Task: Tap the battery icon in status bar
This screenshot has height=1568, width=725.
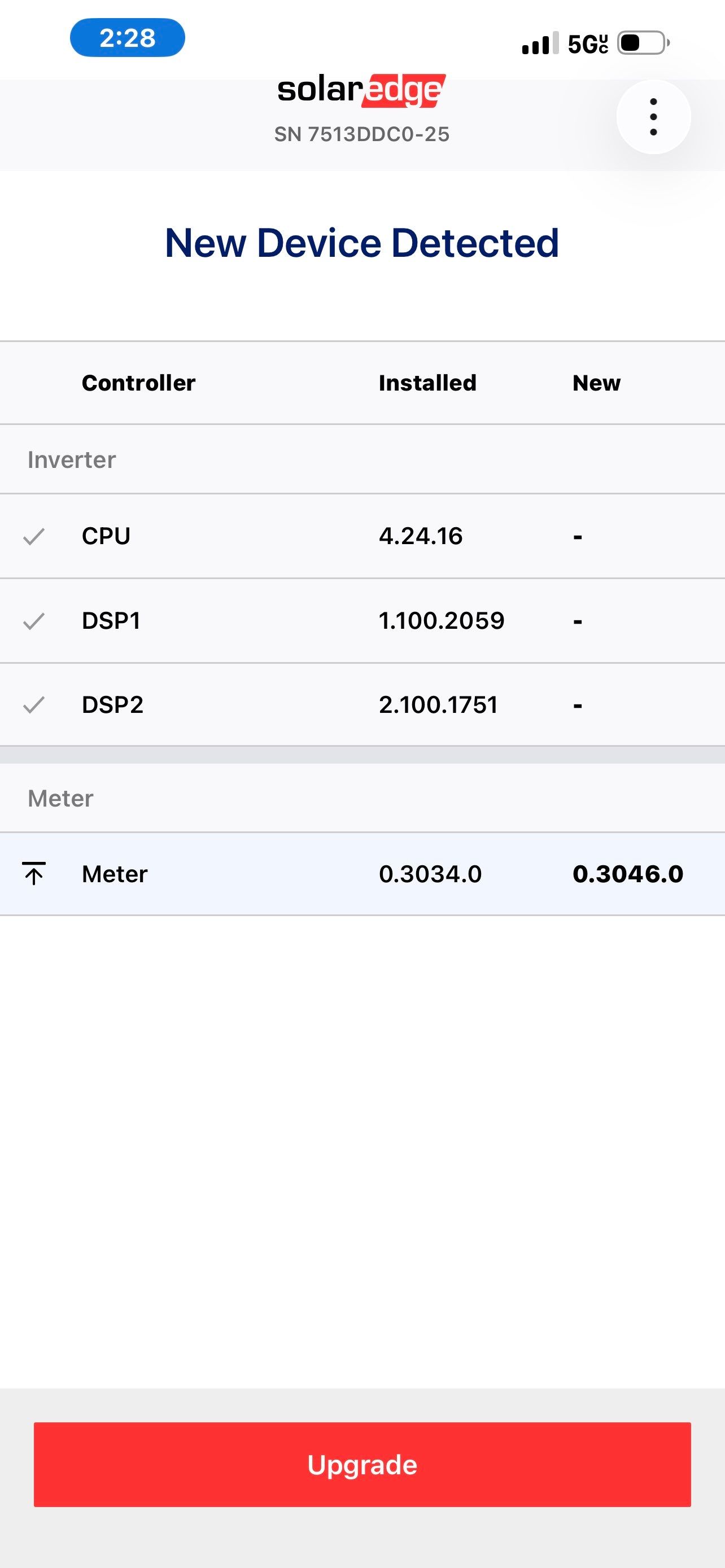Action: tap(643, 43)
